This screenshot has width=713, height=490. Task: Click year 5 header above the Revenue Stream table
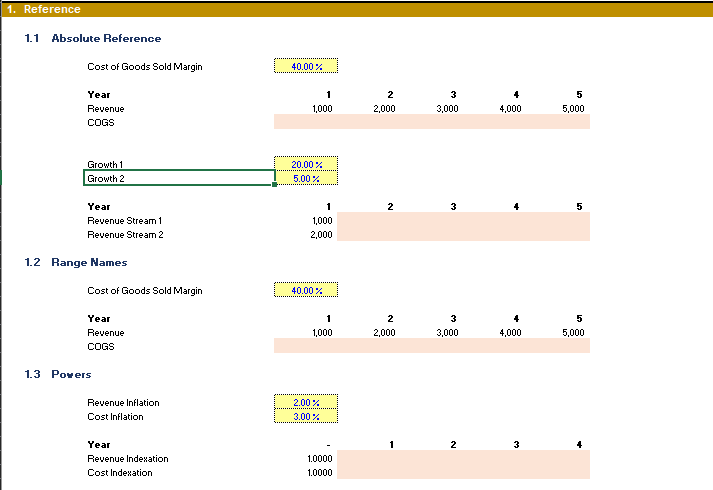(579, 206)
